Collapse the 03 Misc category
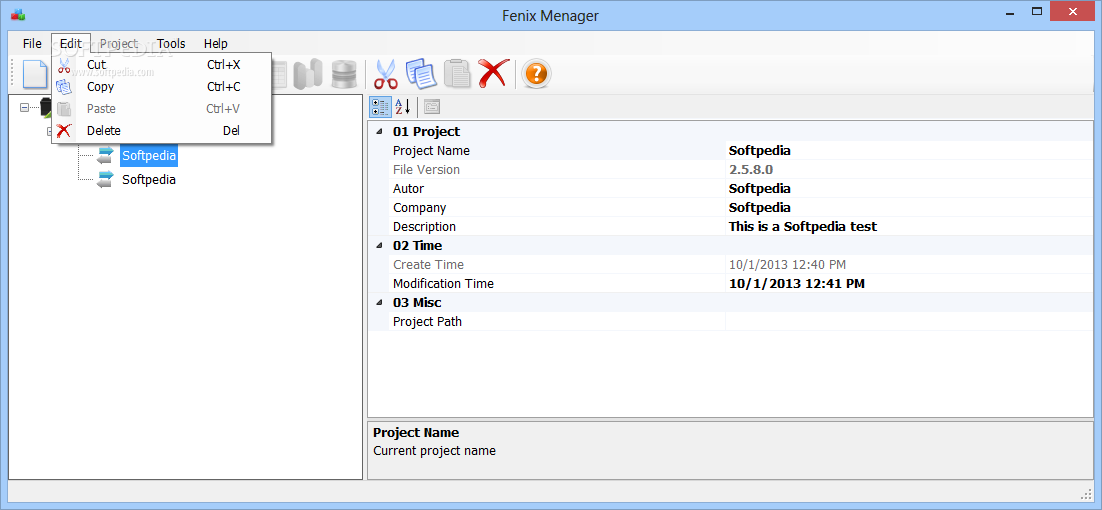1102x510 pixels. point(380,302)
